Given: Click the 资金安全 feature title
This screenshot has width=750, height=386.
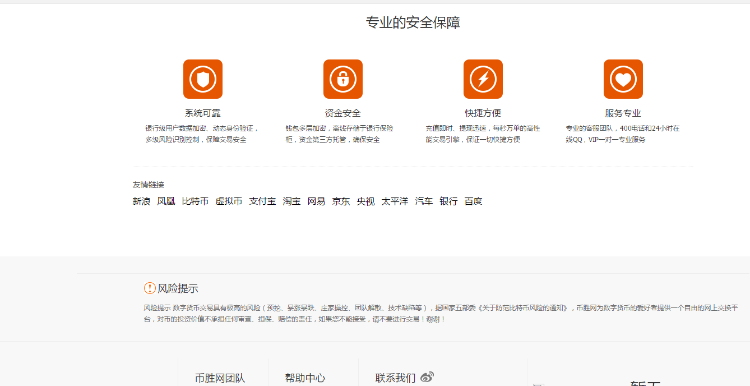Looking at the screenshot, I should click(x=343, y=113).
